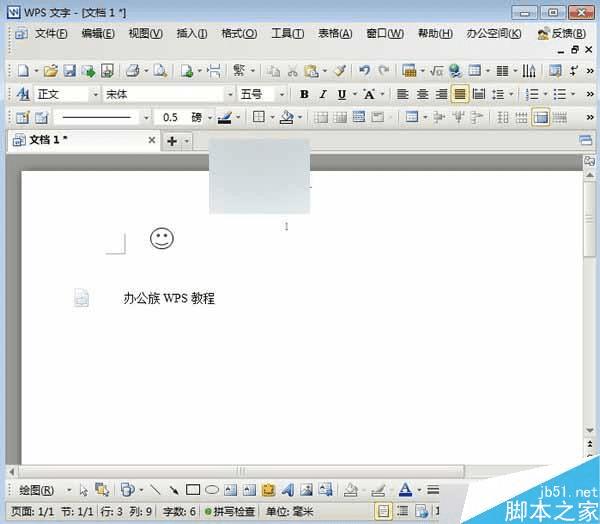Open the 帮助(H) menu
This screenshot has height=524, width=600.
[435, 34]
